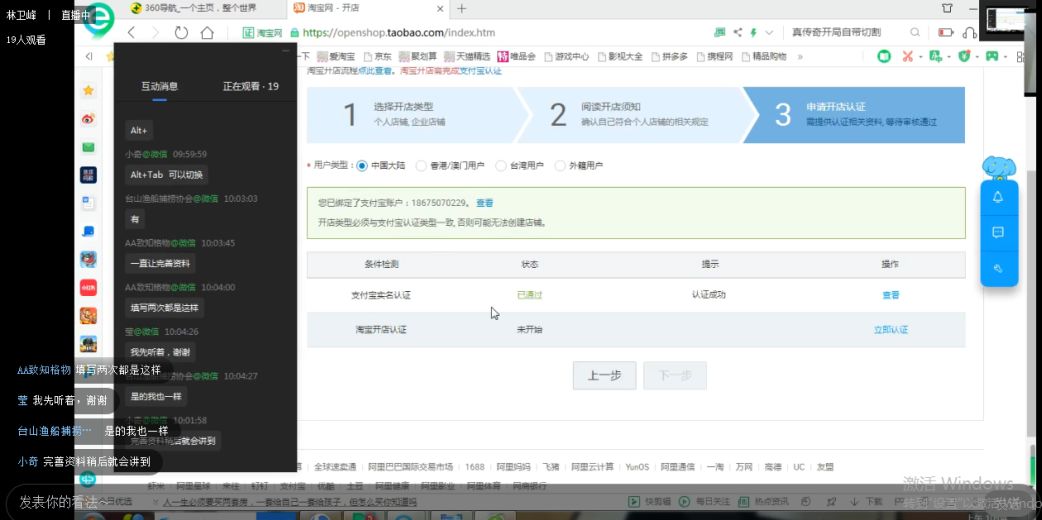The width and height of the screenshot is (1042, 520).
Task: Select 台湾用户 radio option
Action: point(500,166)
